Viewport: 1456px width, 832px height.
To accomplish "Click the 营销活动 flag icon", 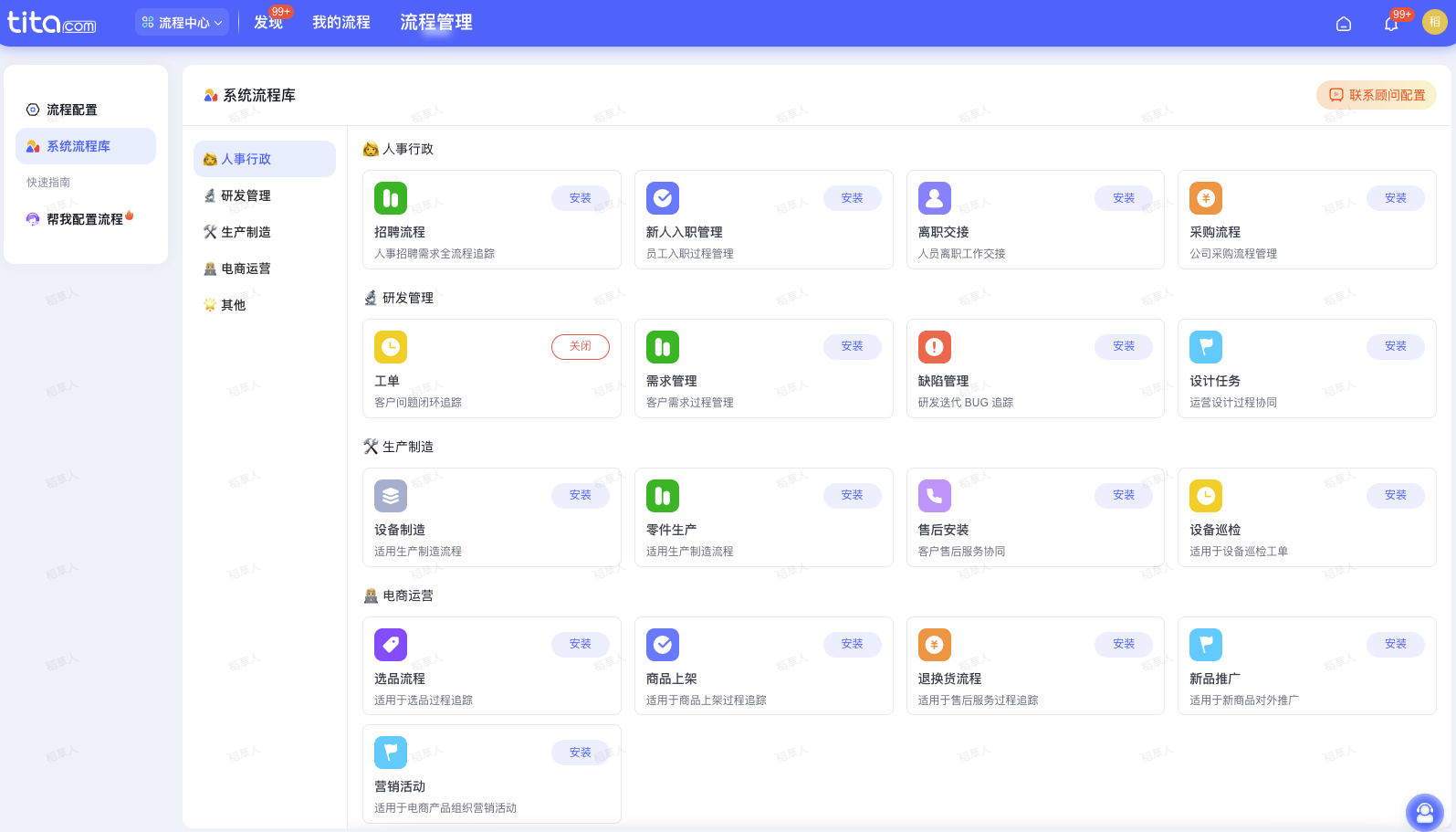I will [x=391, y=753].
